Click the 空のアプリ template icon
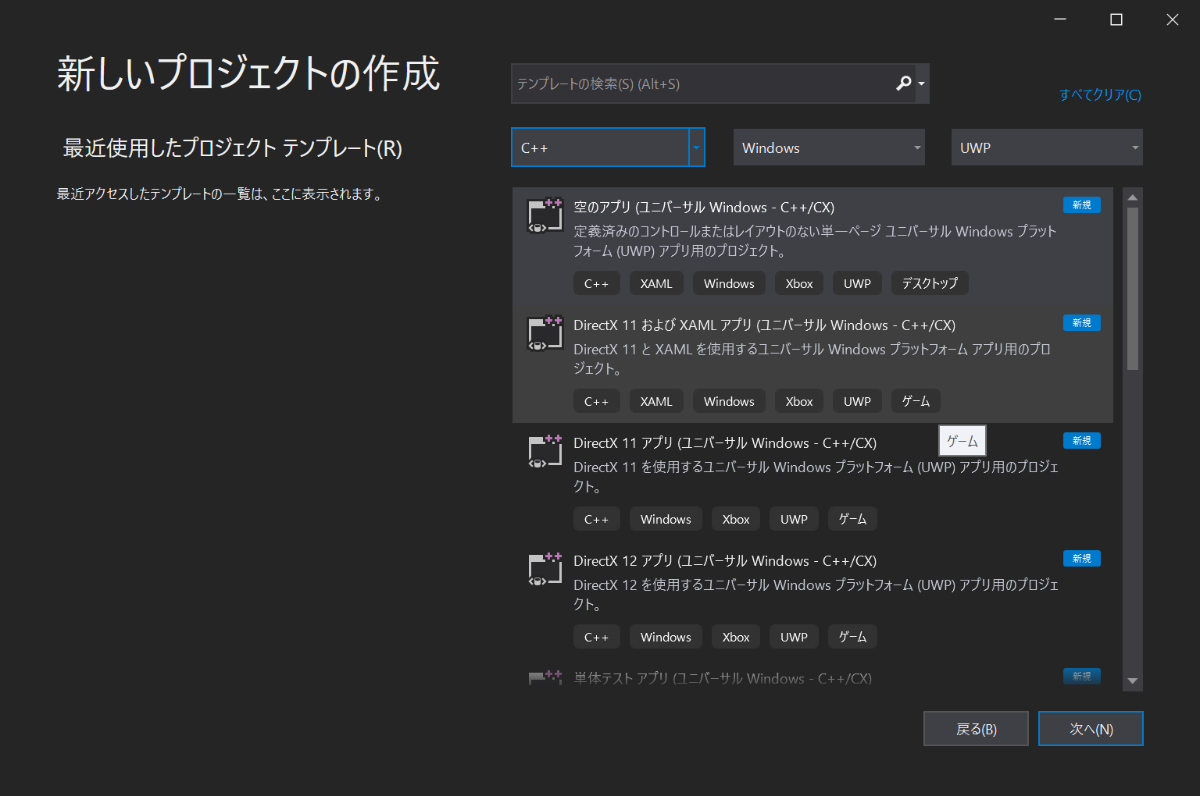 (546, 216)
